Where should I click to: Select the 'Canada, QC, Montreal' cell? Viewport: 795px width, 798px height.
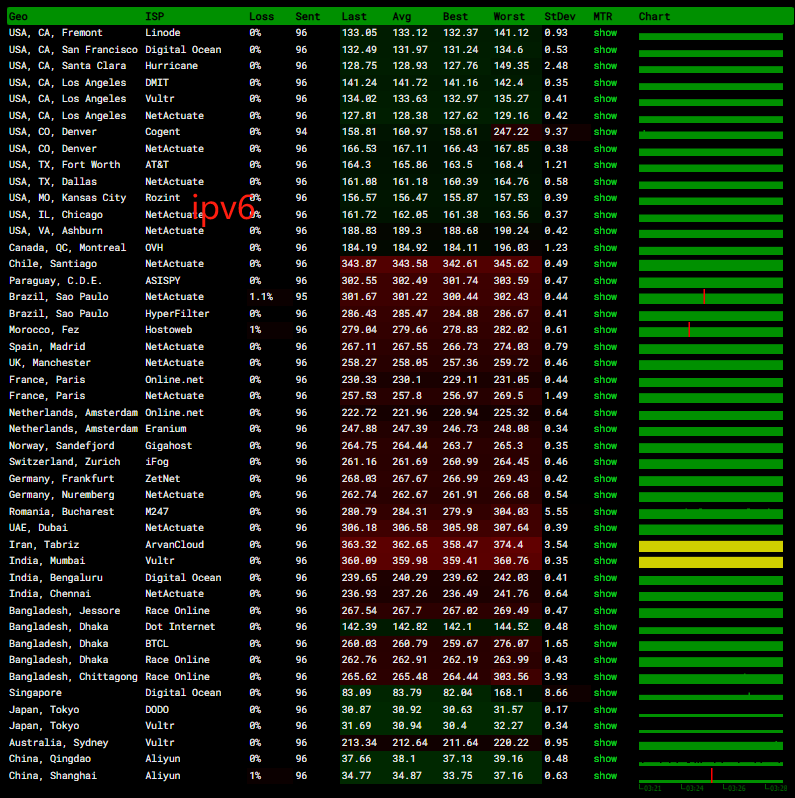pyautogui.click(x=67, y=247)
